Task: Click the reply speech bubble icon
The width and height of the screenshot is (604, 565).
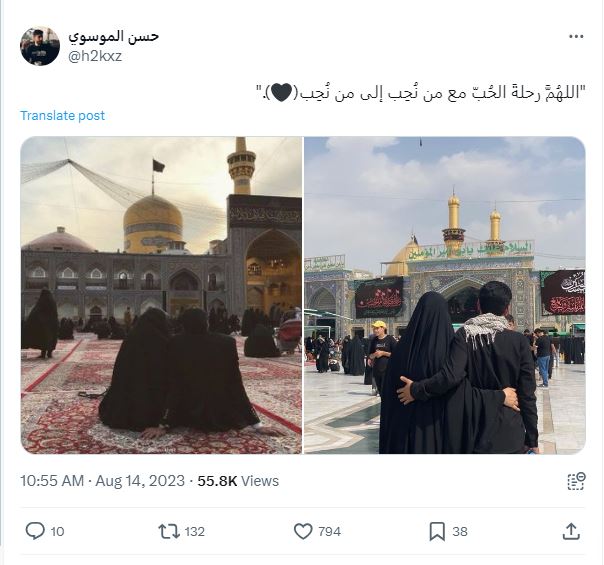Action: 35,531
